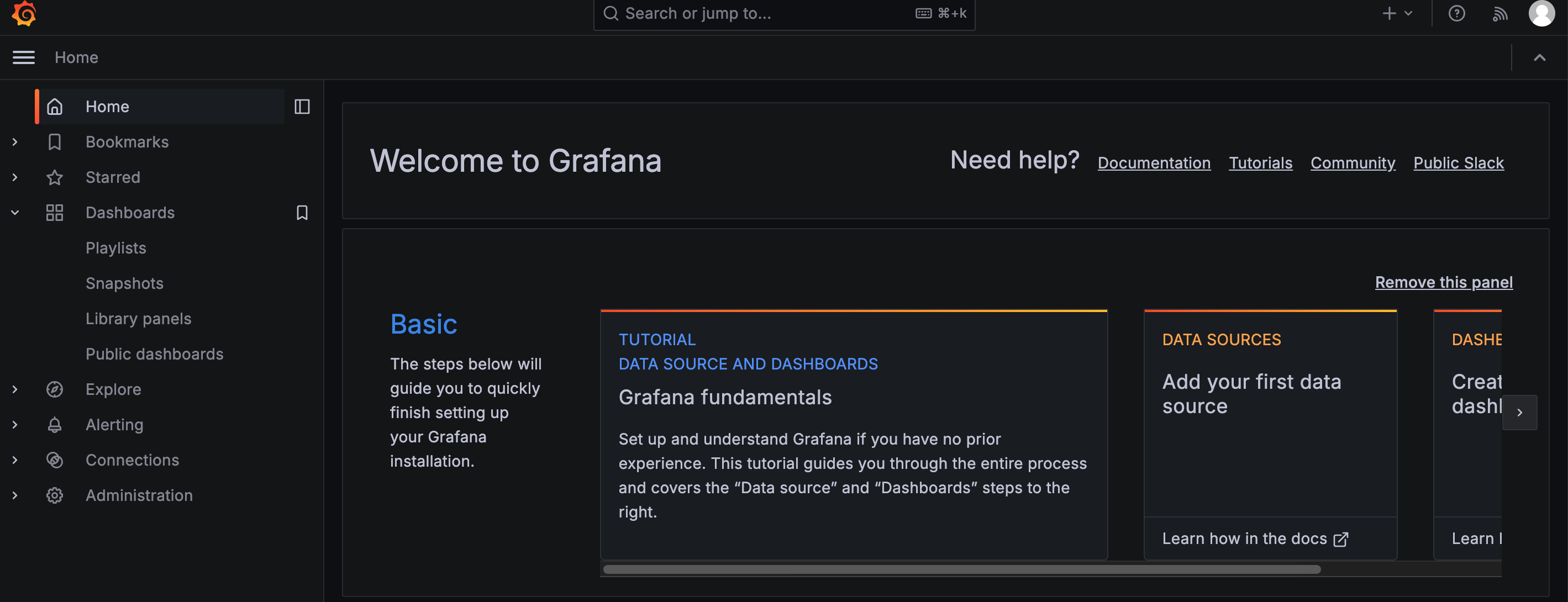Click the RSS feed icon

(1500, 14)
